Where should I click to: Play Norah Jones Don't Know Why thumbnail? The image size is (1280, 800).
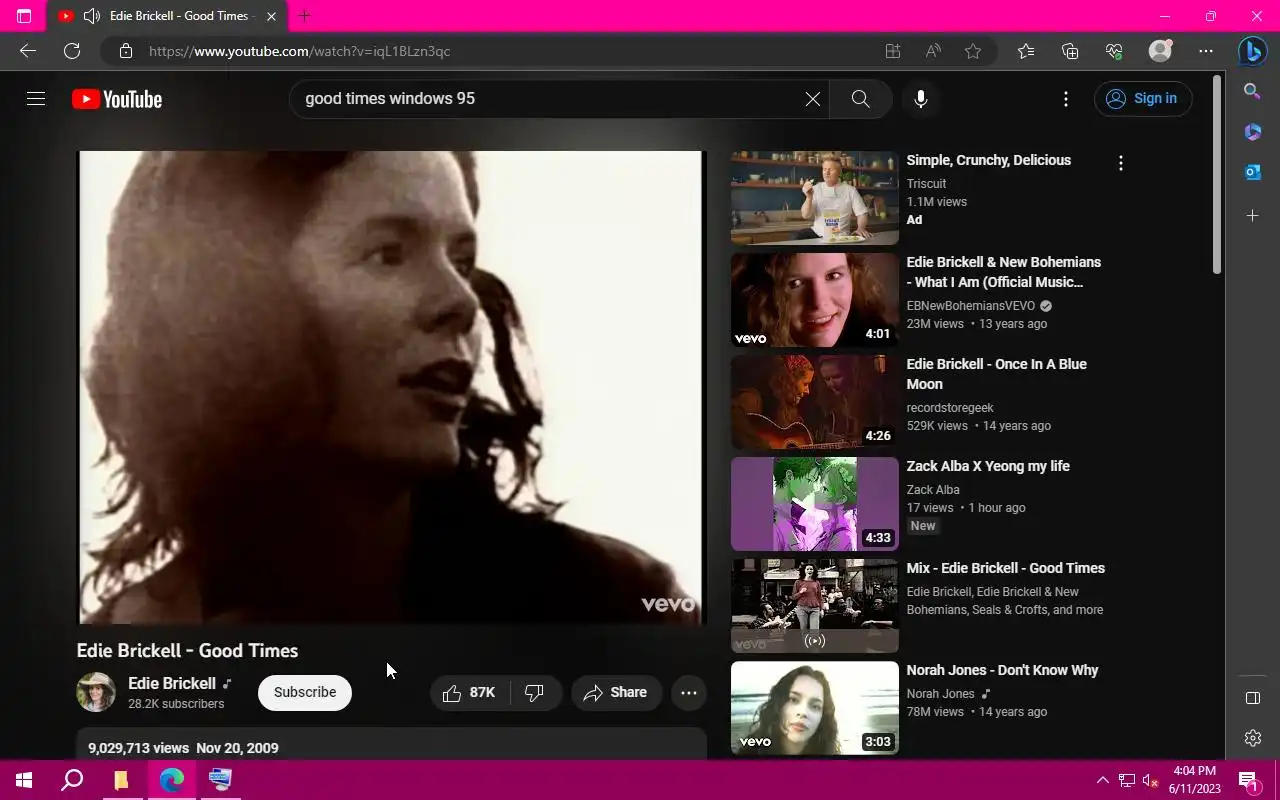(815, 708)
